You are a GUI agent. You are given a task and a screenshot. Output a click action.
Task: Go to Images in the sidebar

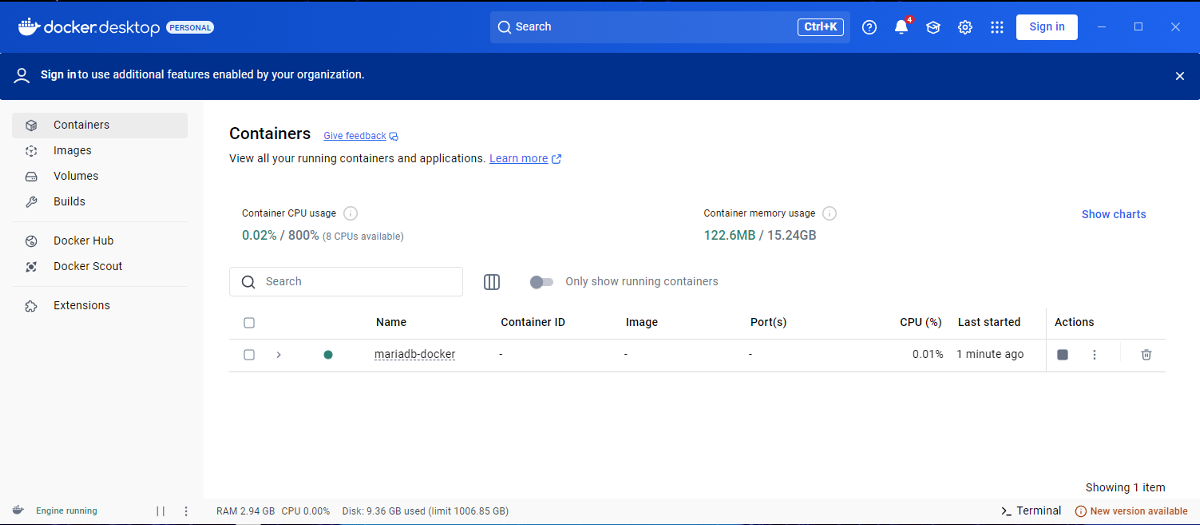pyautogui.click(x=72, y=151)
